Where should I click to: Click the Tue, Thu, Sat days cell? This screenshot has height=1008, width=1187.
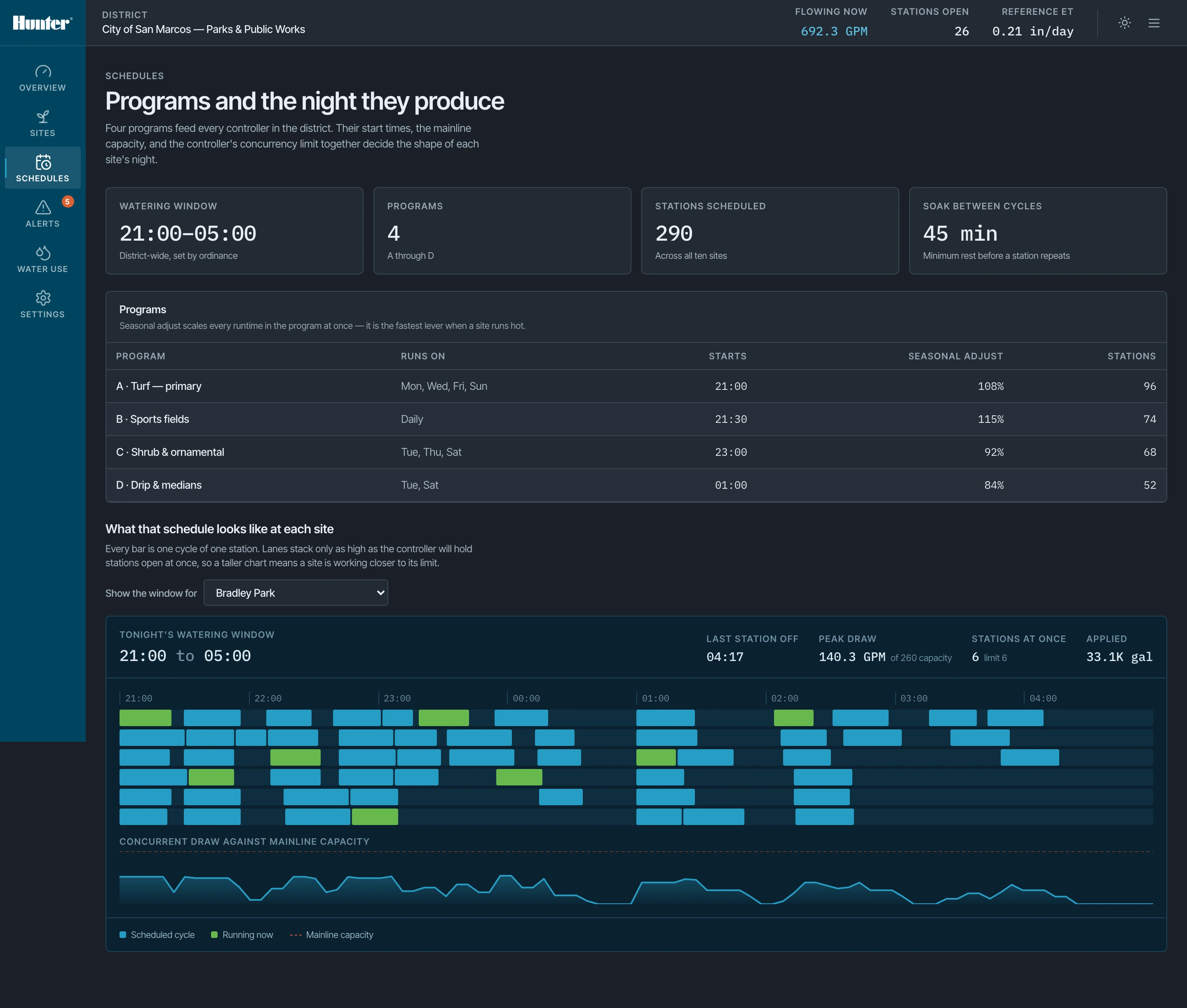coord(431,452)
